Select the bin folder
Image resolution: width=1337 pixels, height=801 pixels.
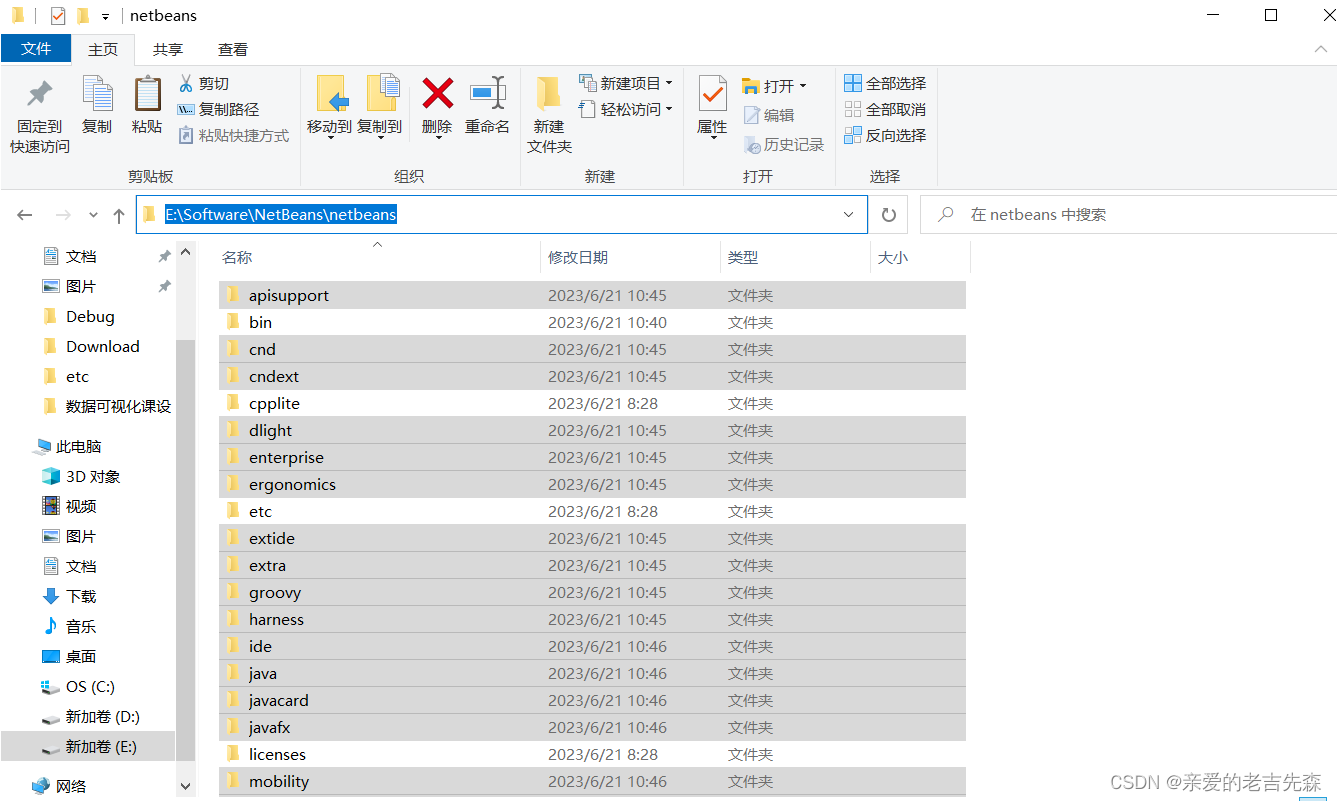pos(592,322)
